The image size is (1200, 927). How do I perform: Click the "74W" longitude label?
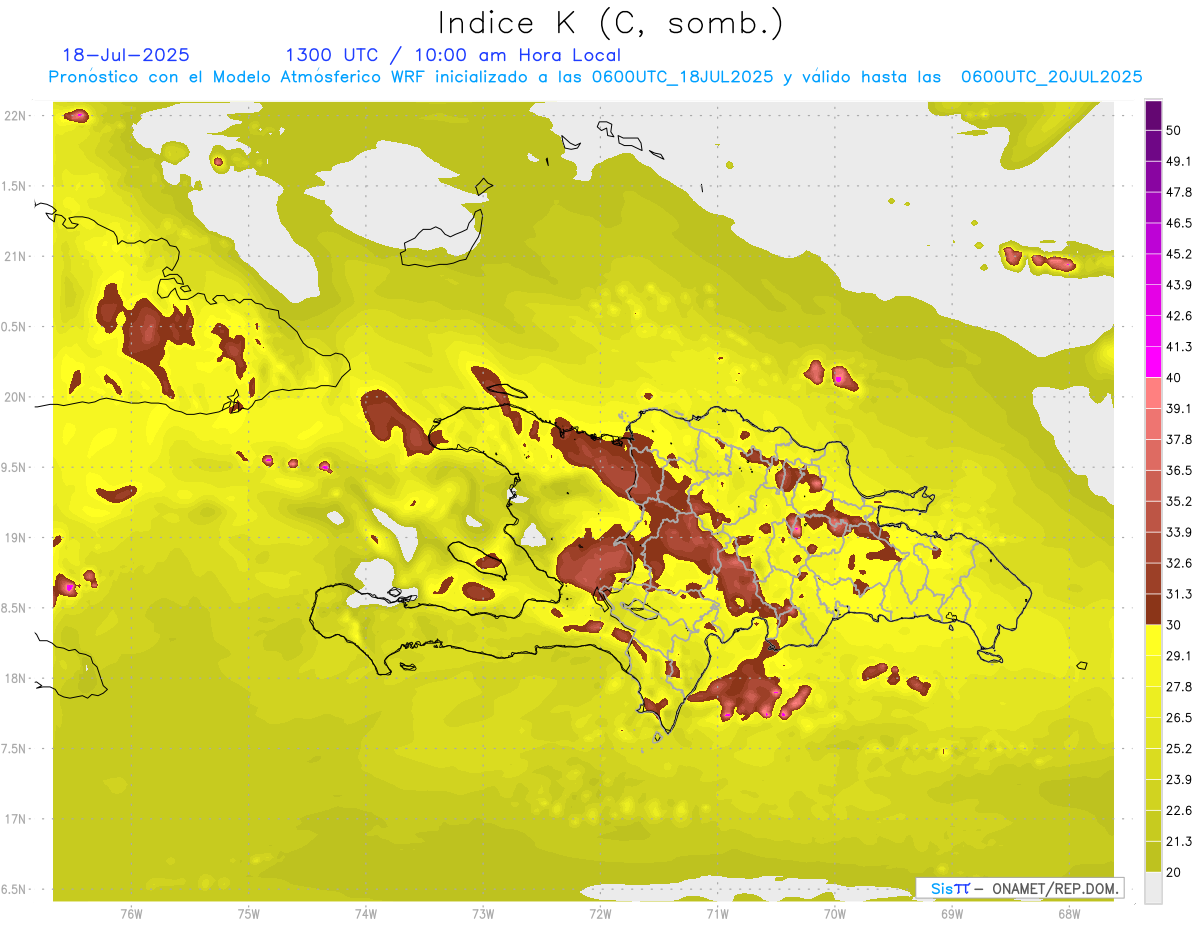point(365,913)
